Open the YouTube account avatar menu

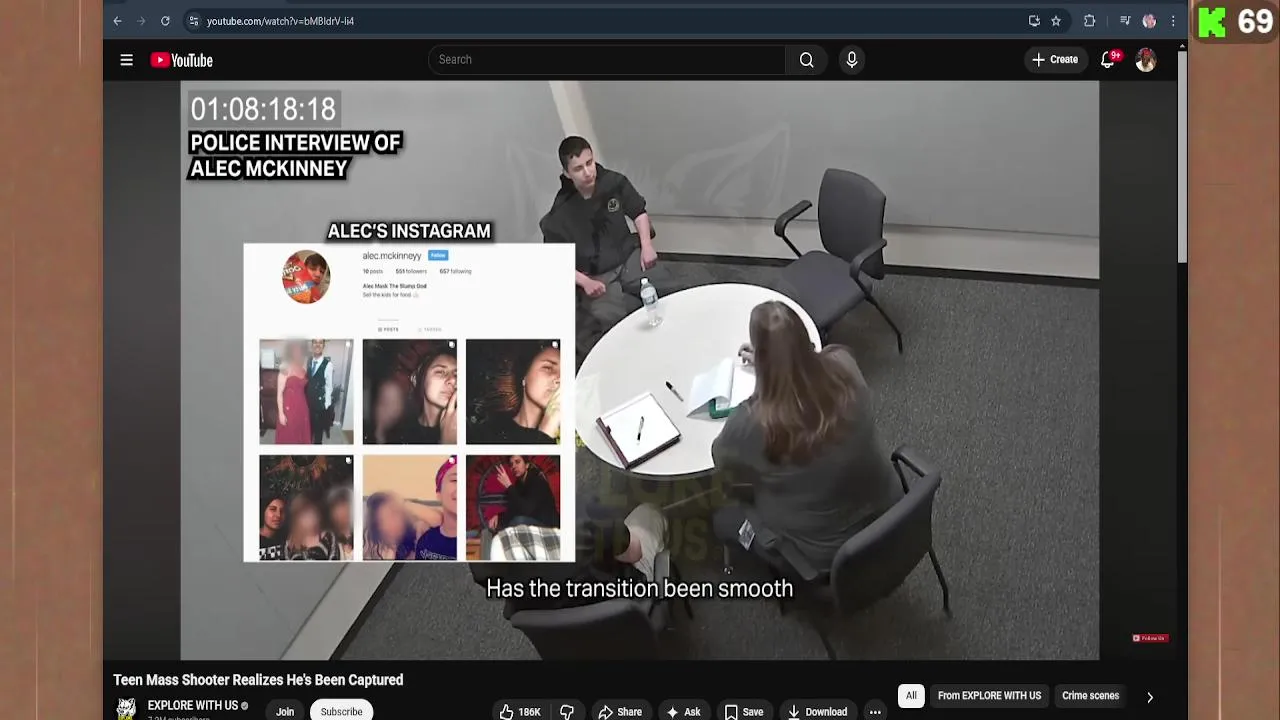point(1146,60)
